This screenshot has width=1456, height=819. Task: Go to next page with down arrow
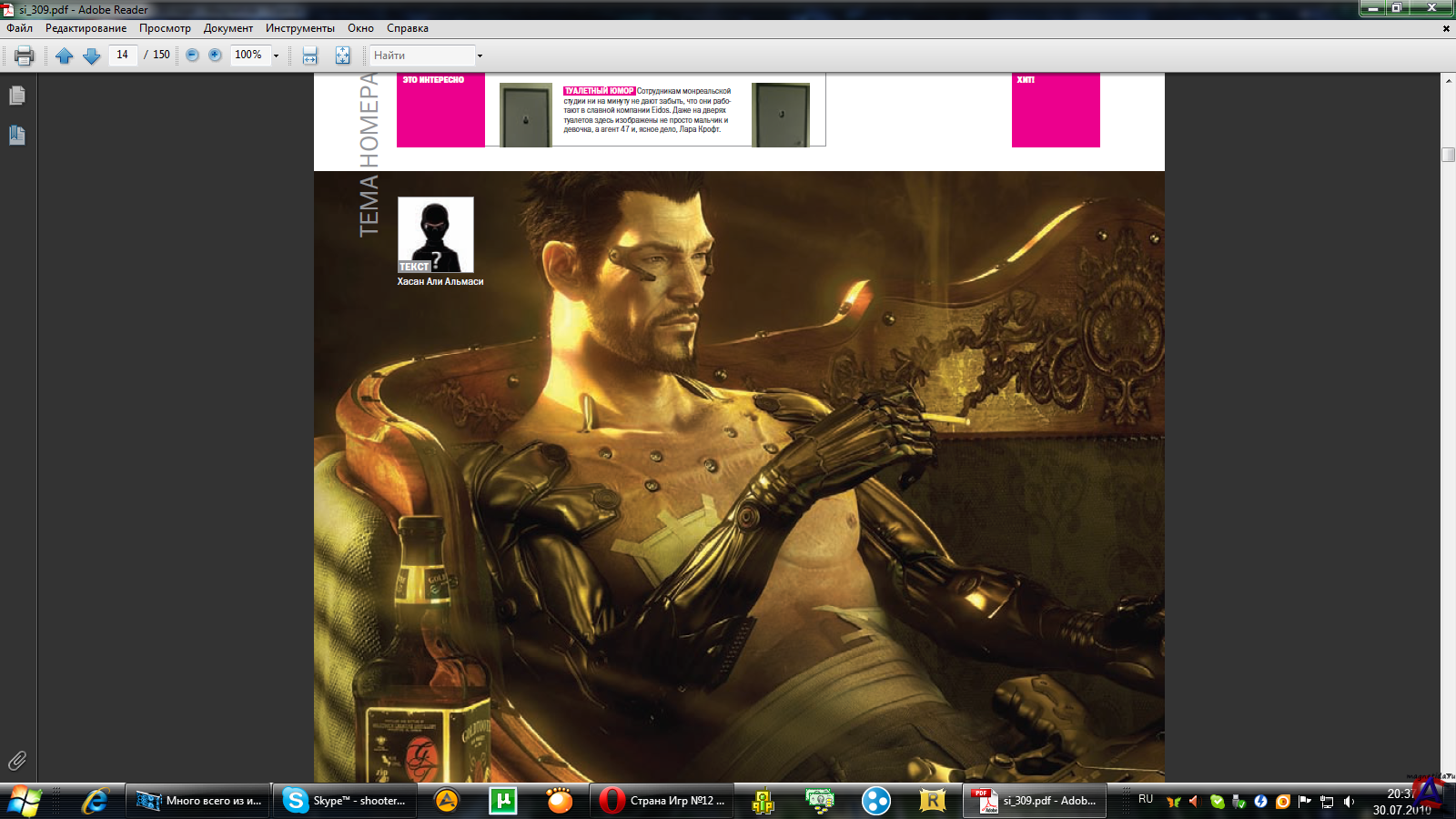[91, 56]
